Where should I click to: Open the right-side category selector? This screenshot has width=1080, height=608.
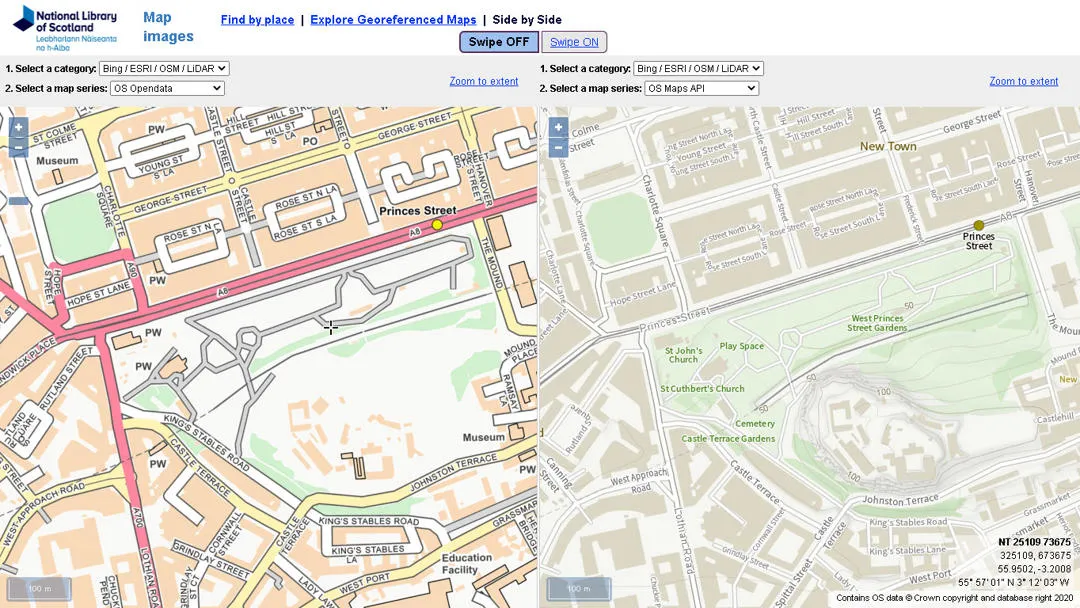699,68
